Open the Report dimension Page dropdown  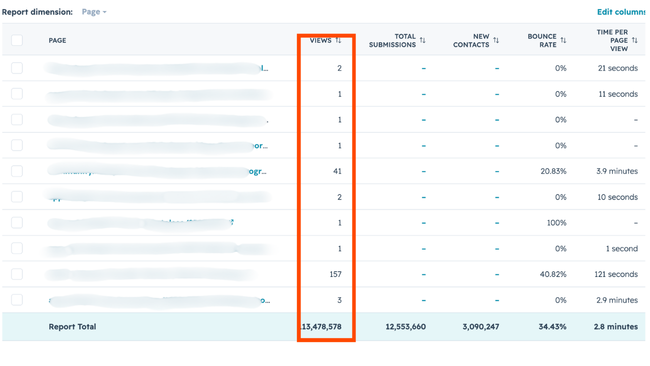click(94, 12)
